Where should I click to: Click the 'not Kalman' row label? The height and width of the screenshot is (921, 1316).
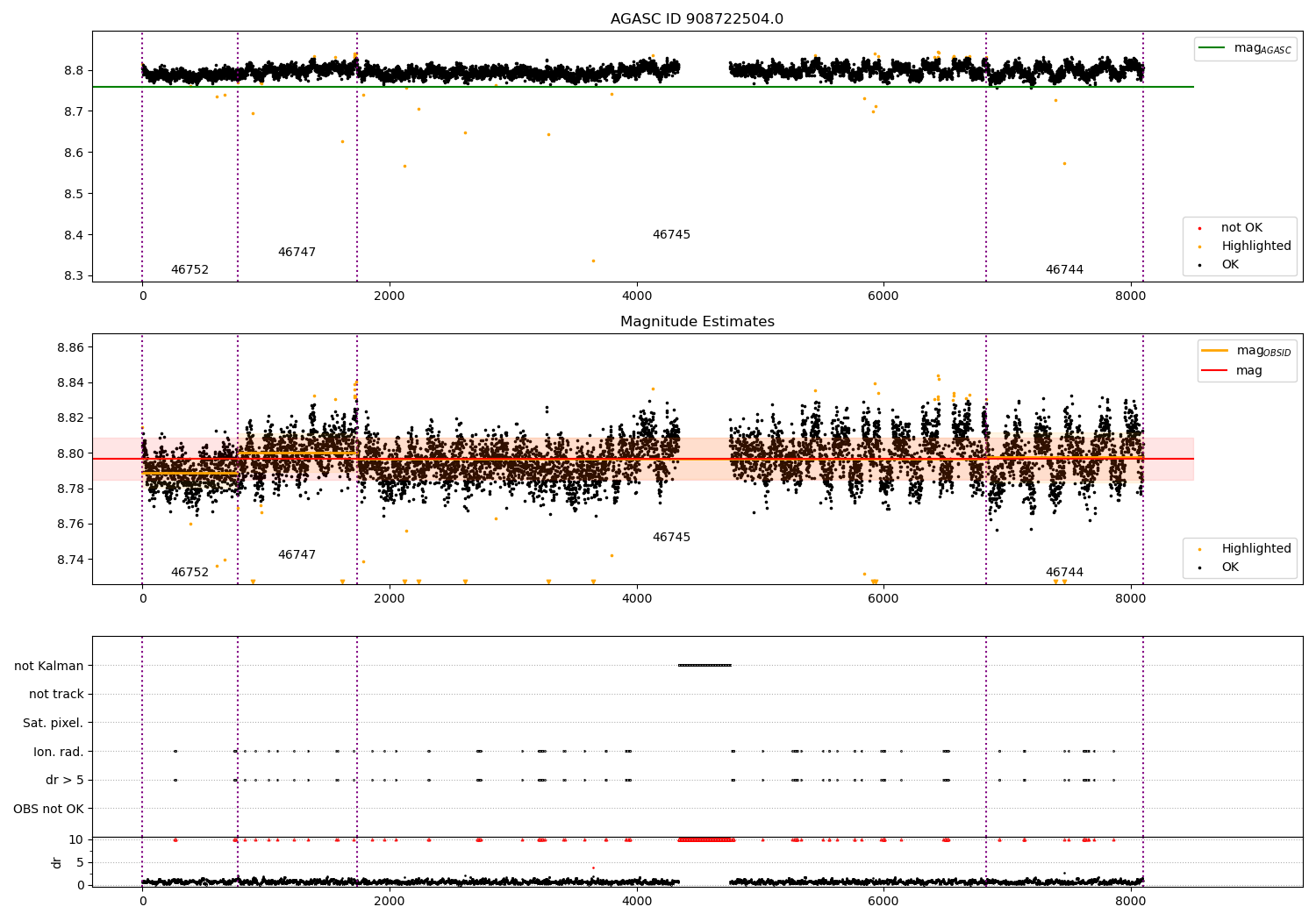coord(49,666)
